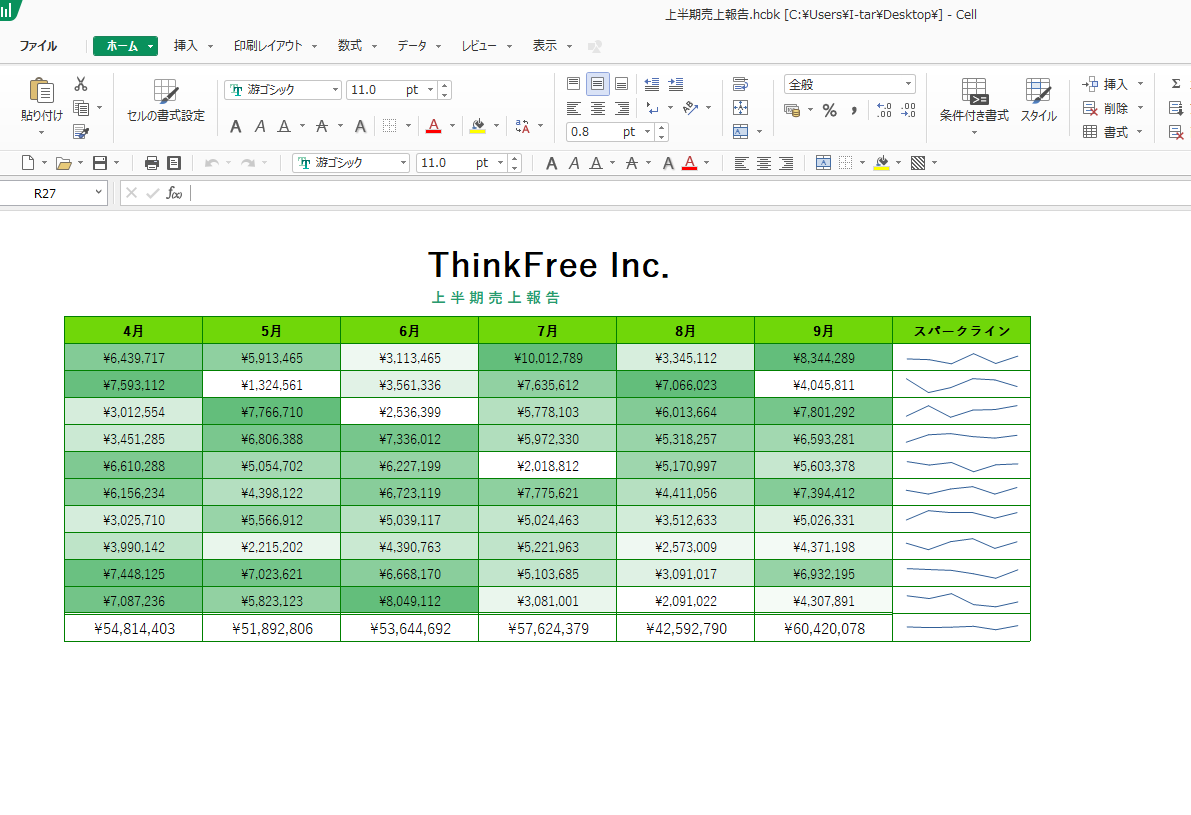The image size is (1191, 815).
Task: Expand the Name Box dropdown showing R27
Action: click(98, 193)
